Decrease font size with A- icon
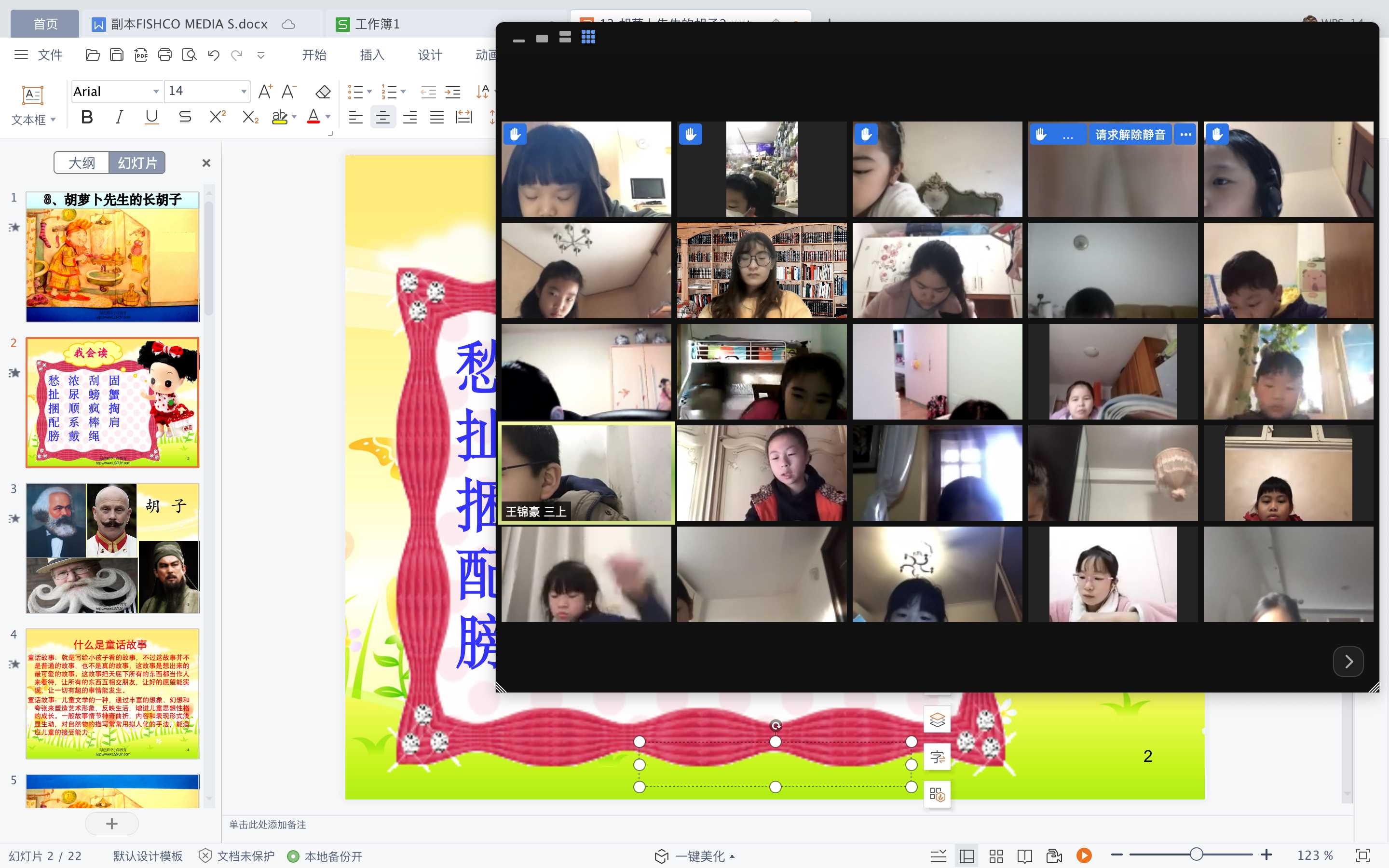Screen dimensions: 1389x868 [x=289, y=91]
